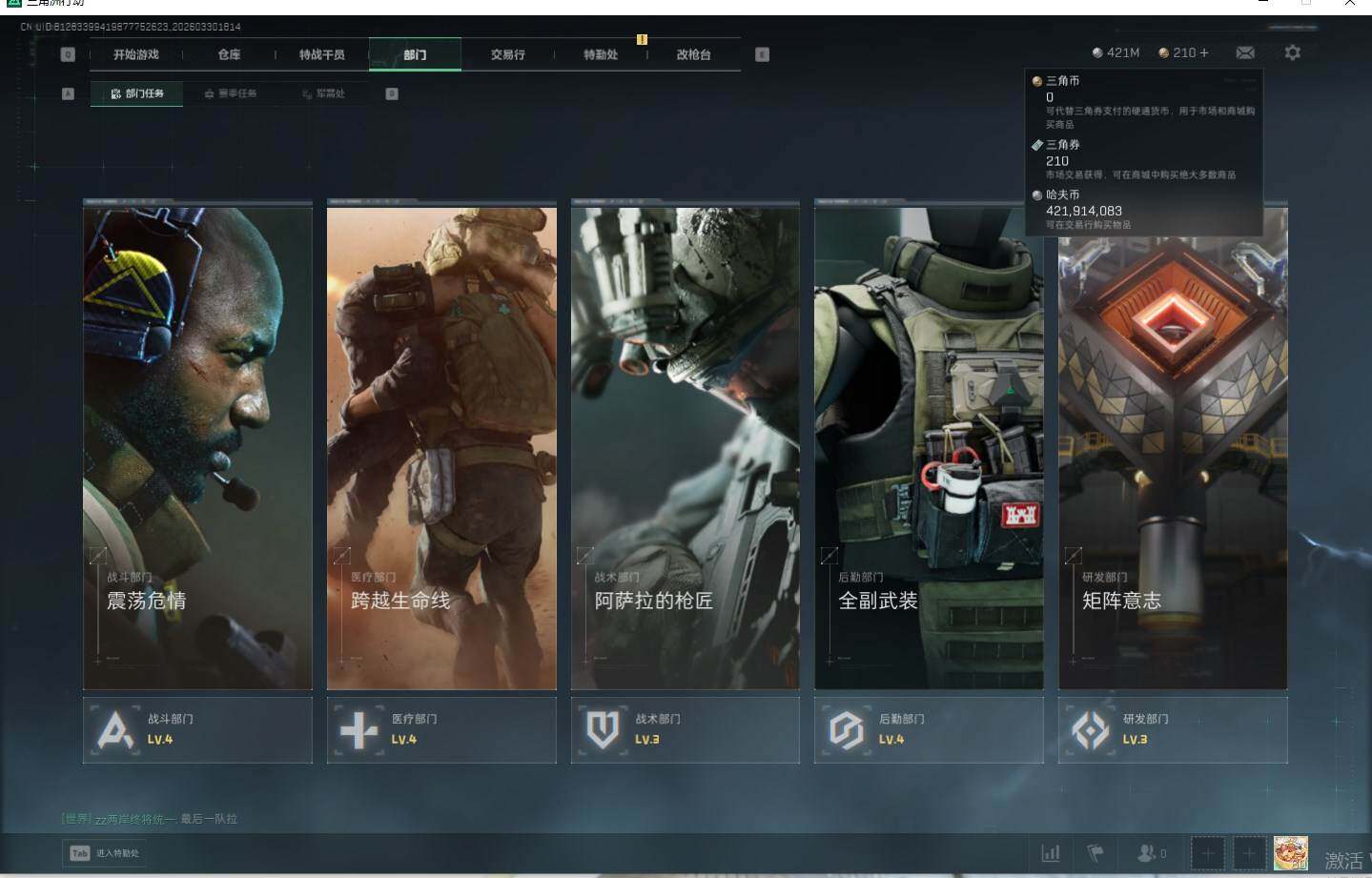Close the game window
This screenshot has width=1372, height=878.
[x=1350, y=4]
